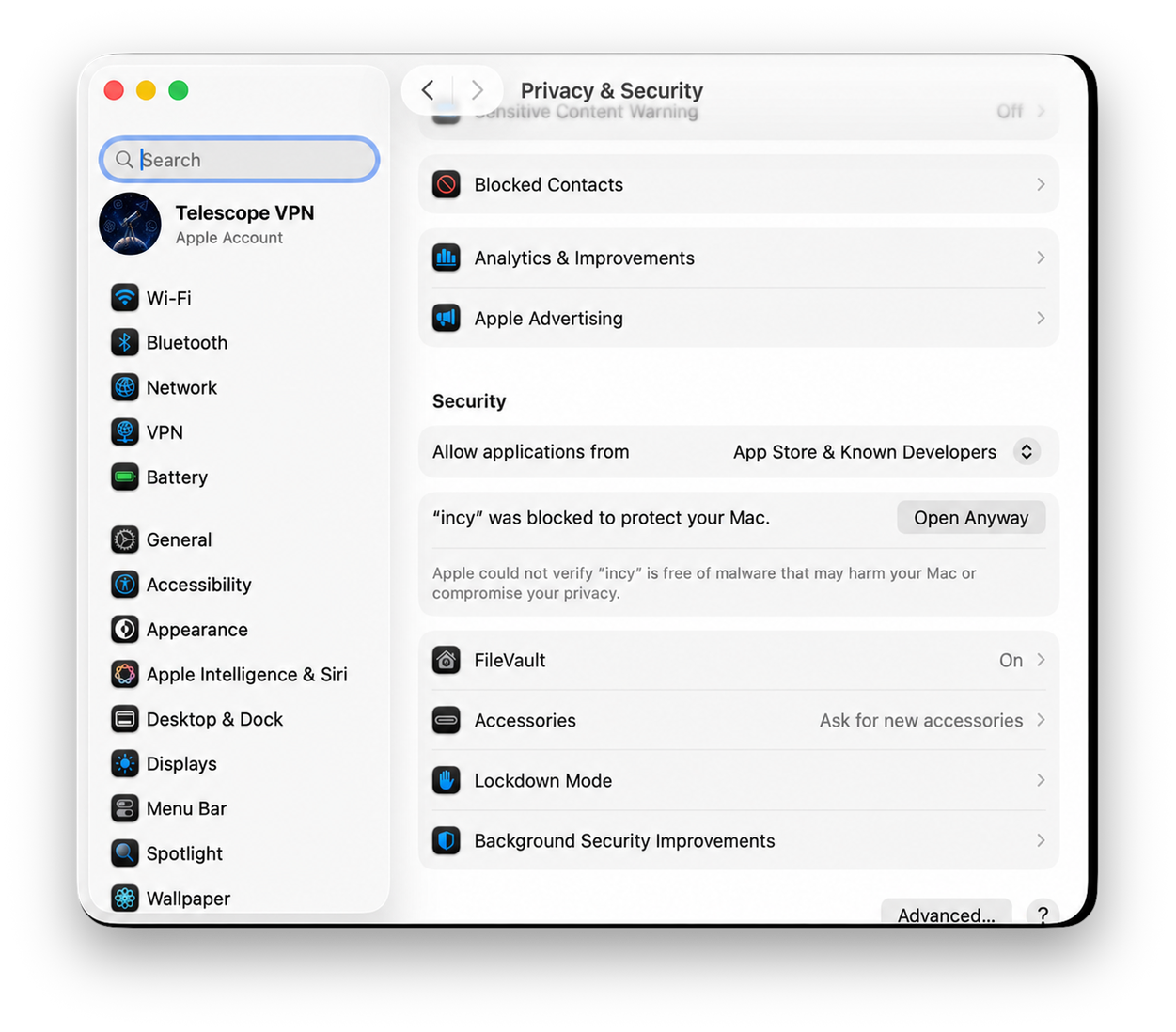Click Open Anyway for incy
The width and height of the screenshot is (1176, 1032).
[x=971, y=518]
